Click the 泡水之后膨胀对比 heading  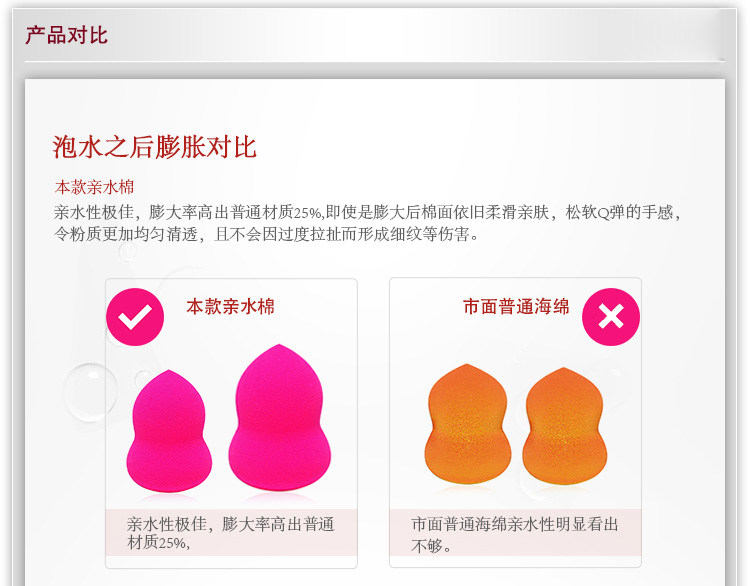[154, 147]
